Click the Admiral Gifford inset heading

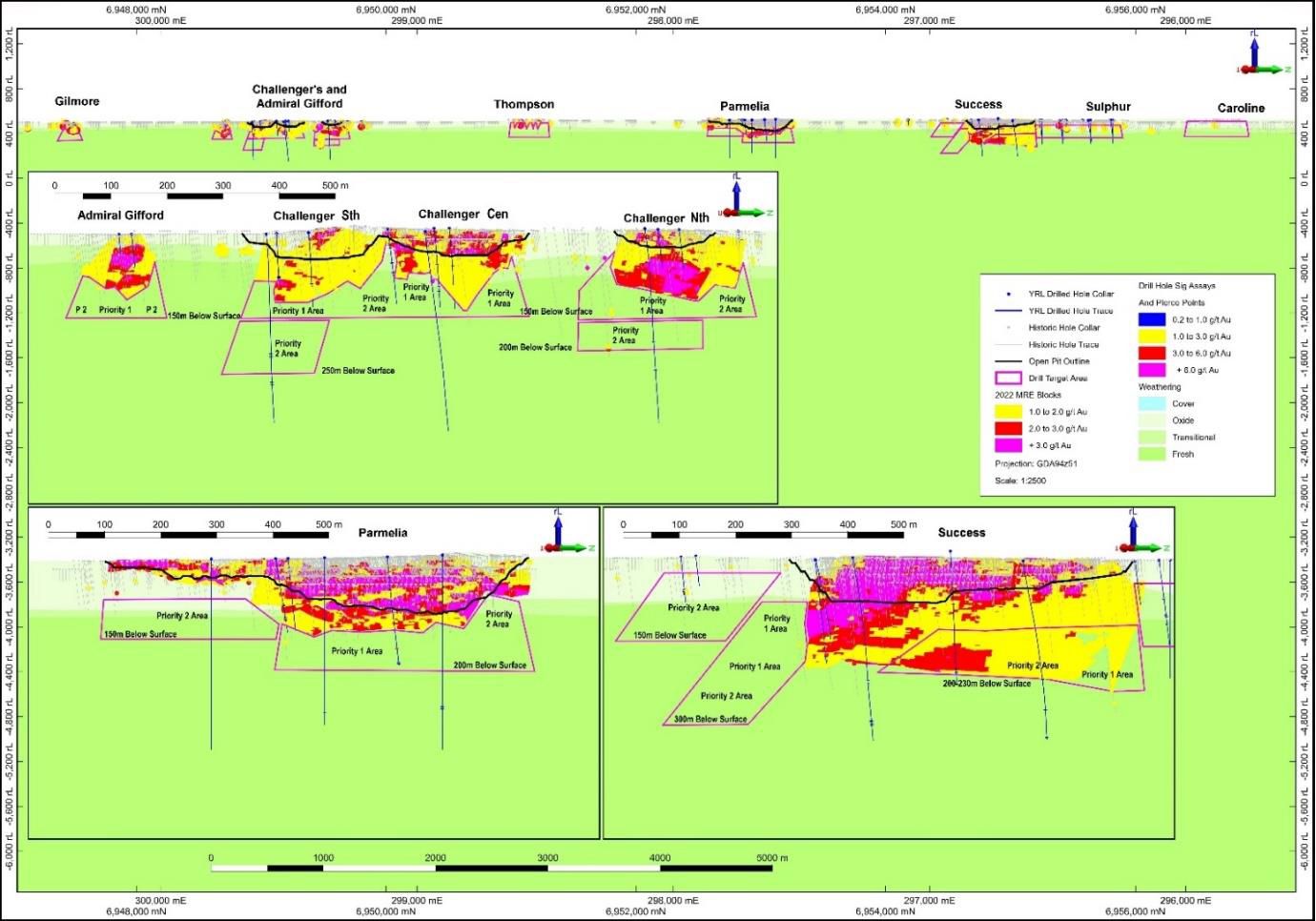click(x=120, y=215)
